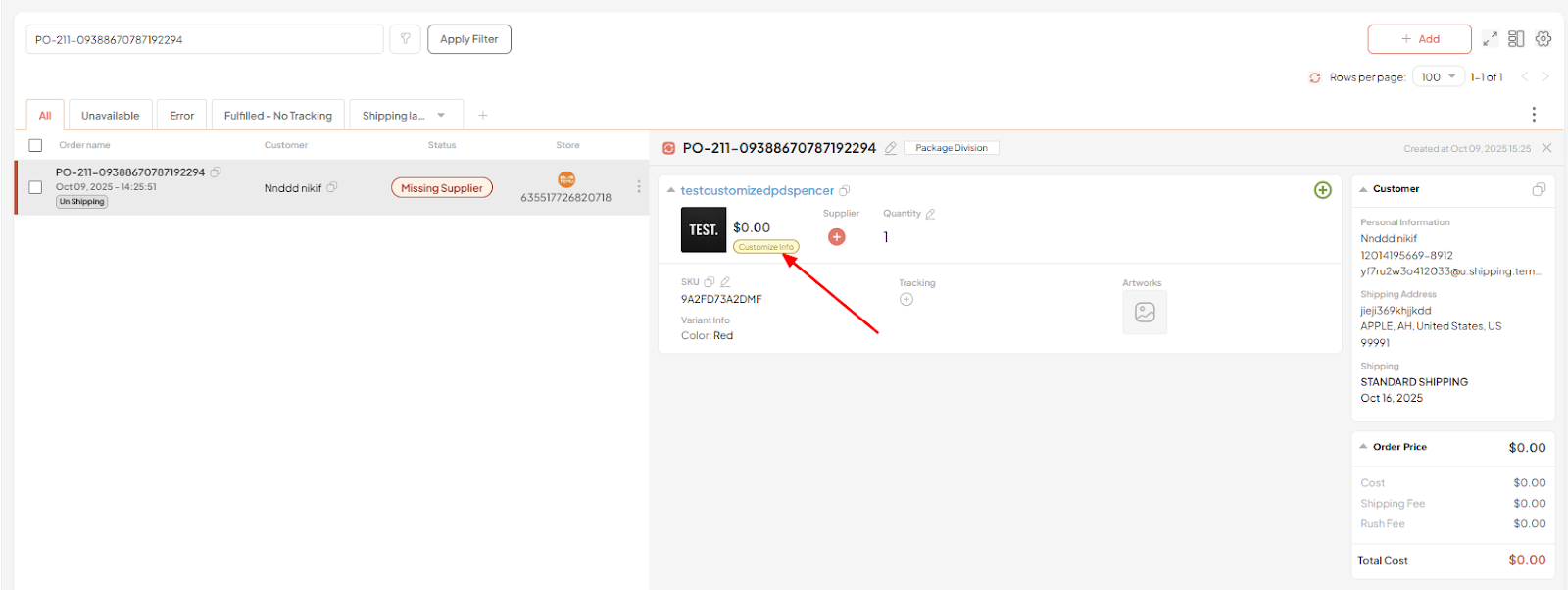
Task: Open the rows per page dropdown
Action: click(1438, 77)
